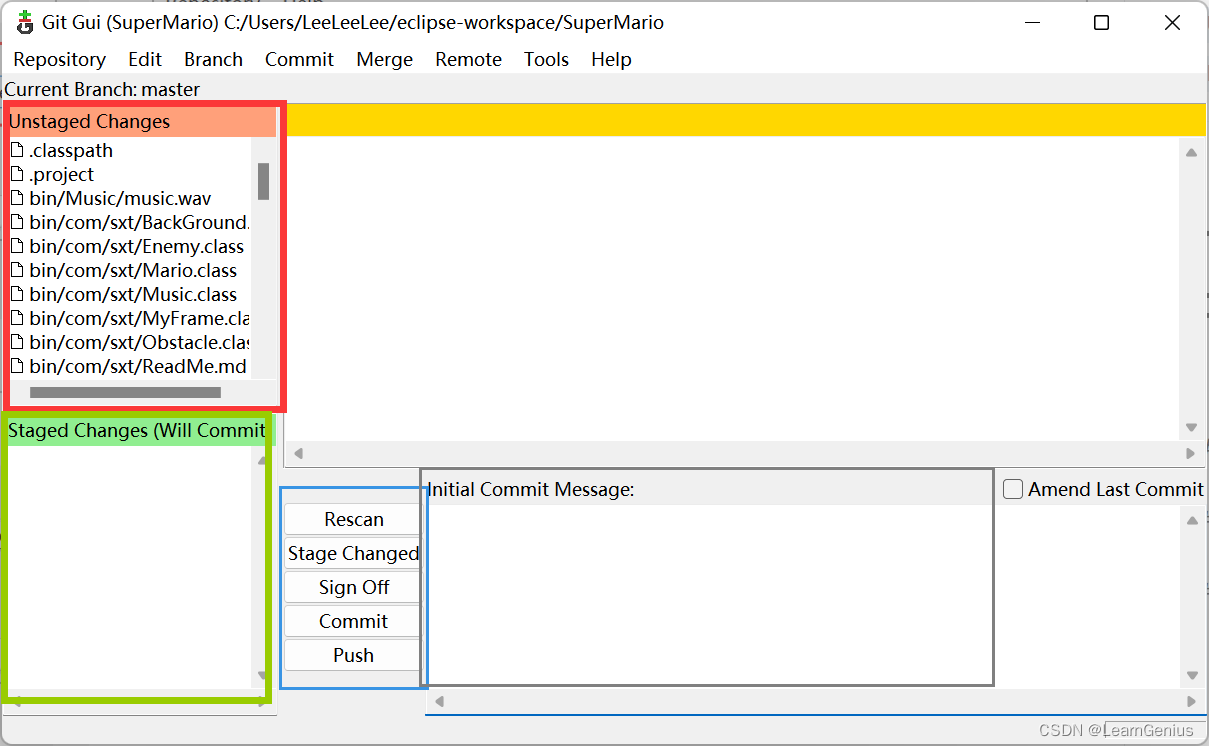Open the Help menu
The image size is (1209, 746).
pos(611,60)
